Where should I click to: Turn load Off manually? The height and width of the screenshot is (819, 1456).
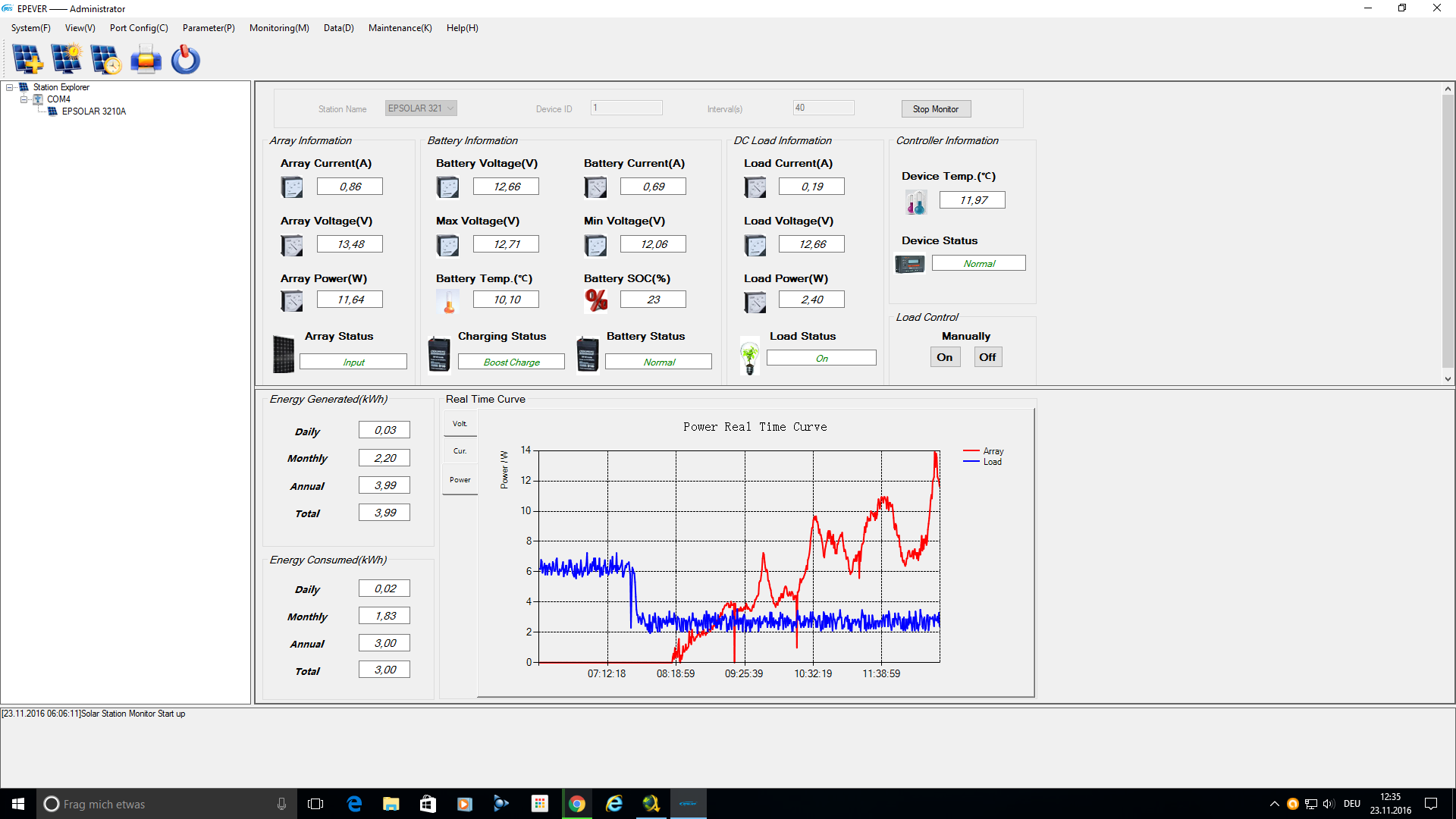[987, 357]
